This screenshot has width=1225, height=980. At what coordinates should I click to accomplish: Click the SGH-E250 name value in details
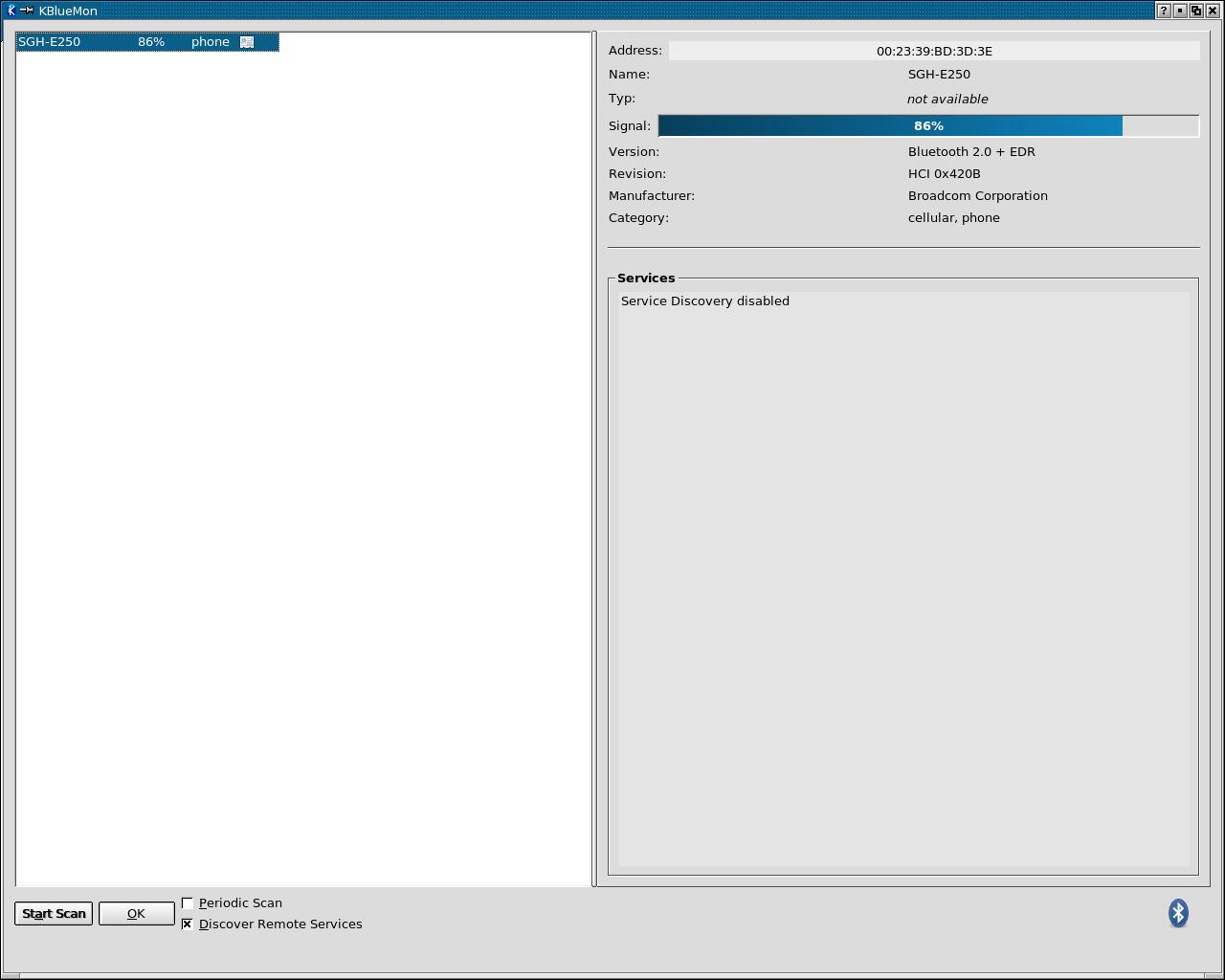coord(939,74)
